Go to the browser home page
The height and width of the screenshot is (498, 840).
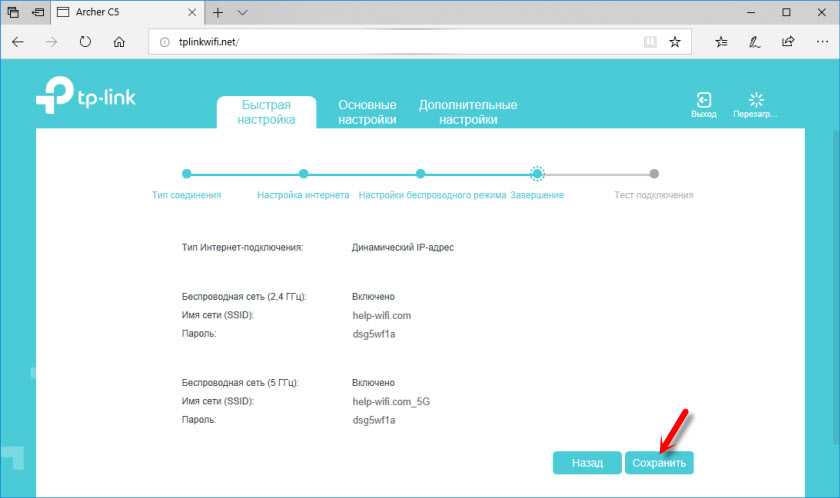(x=119, y=42)
